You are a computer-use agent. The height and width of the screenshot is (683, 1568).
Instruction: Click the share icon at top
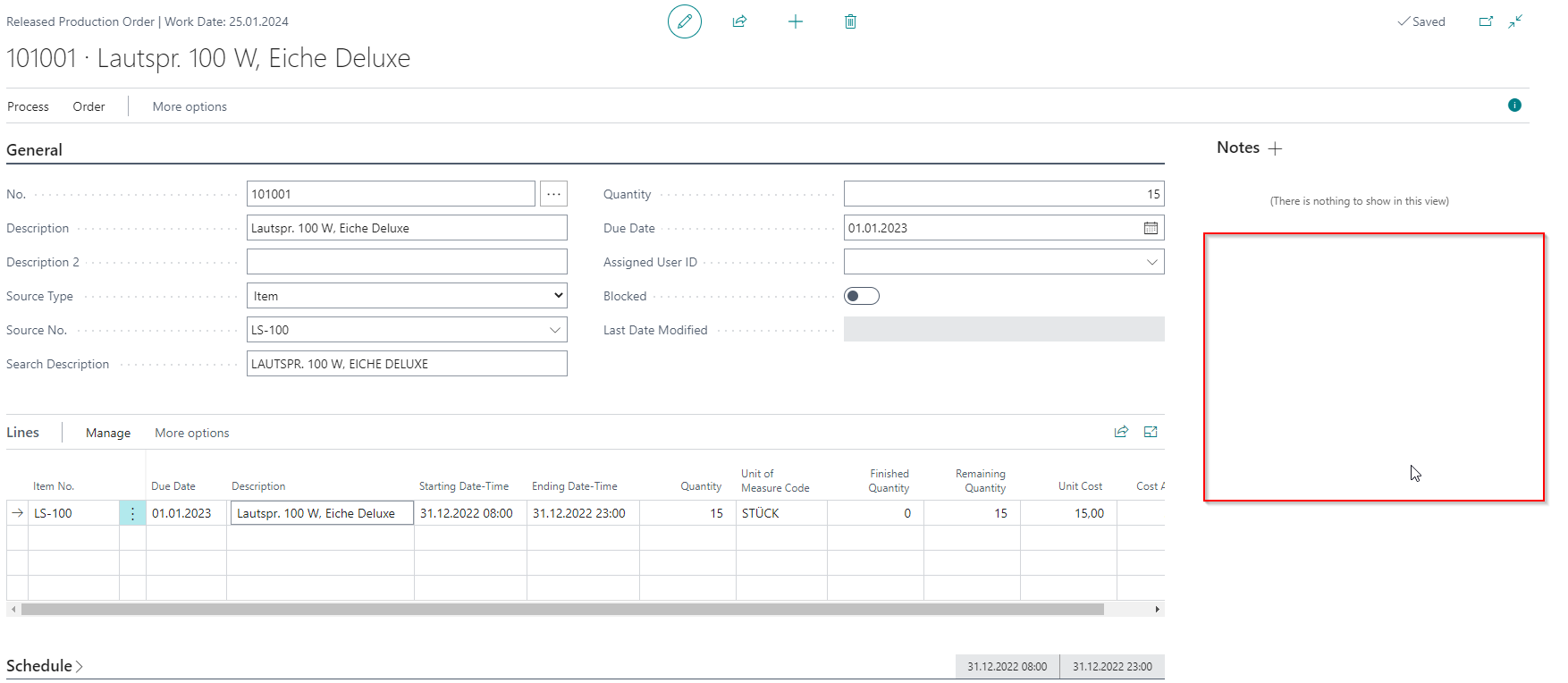739,21
